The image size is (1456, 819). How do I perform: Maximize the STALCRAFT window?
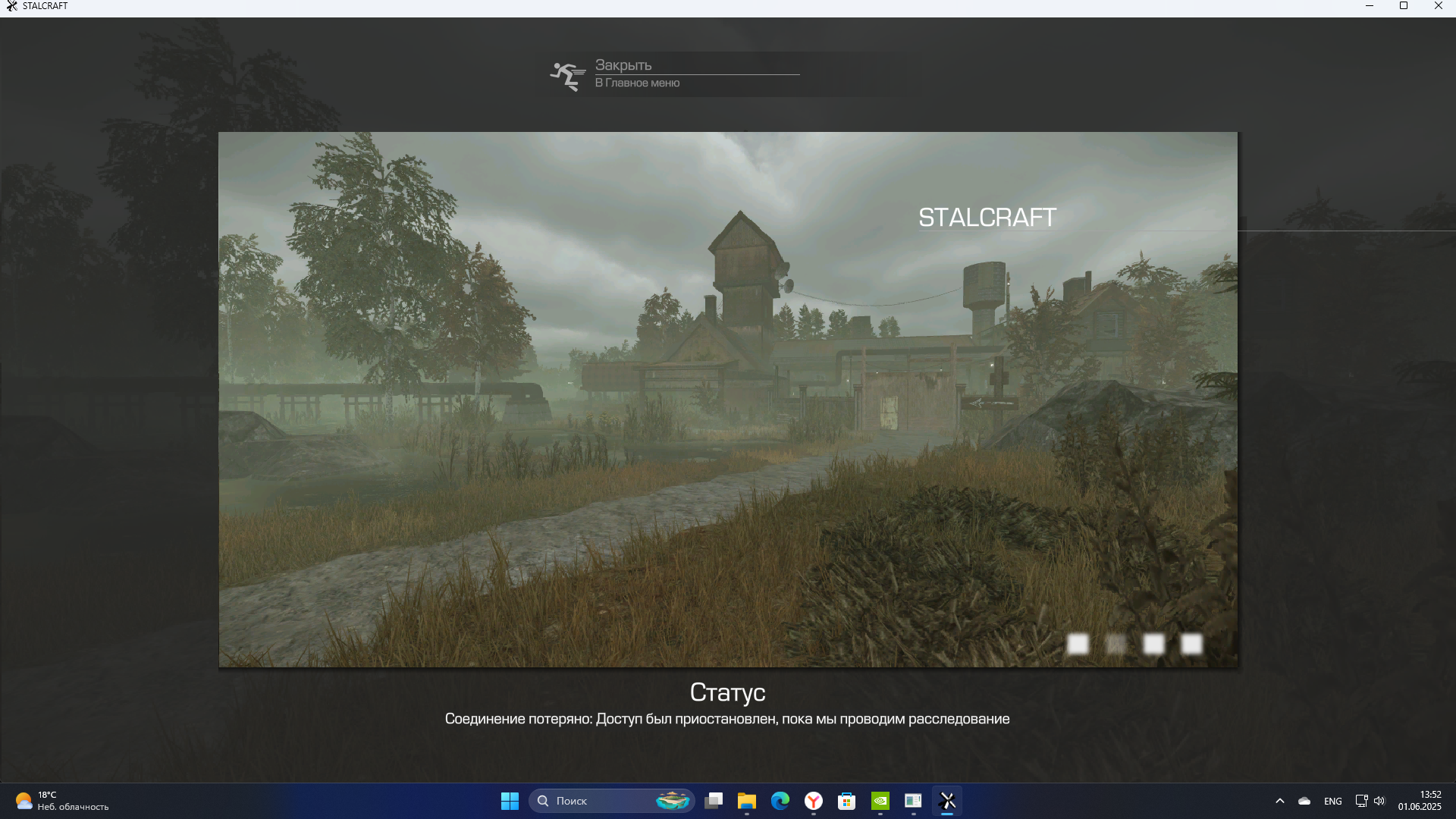tap(1404, 6)
